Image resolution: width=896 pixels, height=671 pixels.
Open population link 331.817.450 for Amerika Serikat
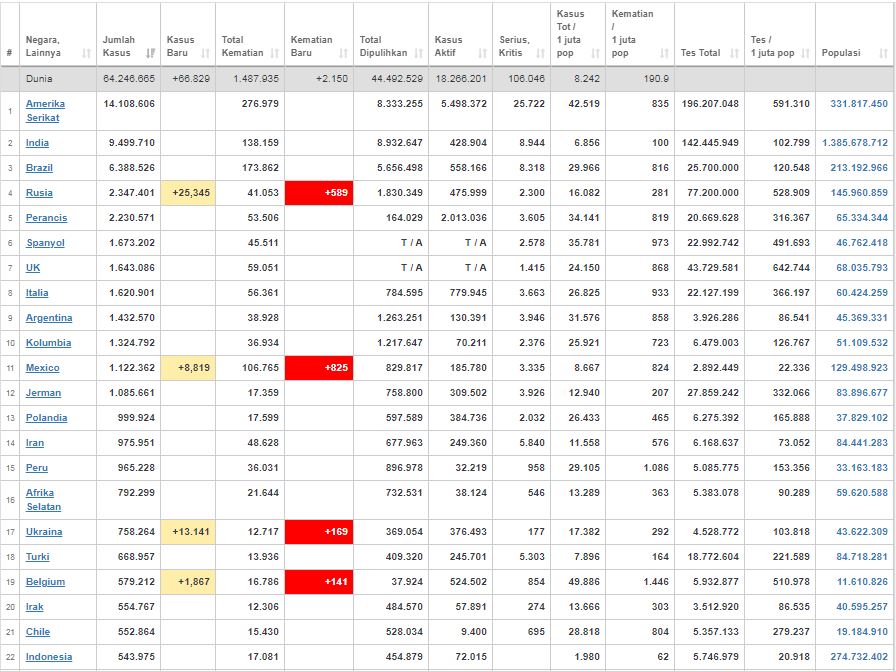(x=859, y=104)
